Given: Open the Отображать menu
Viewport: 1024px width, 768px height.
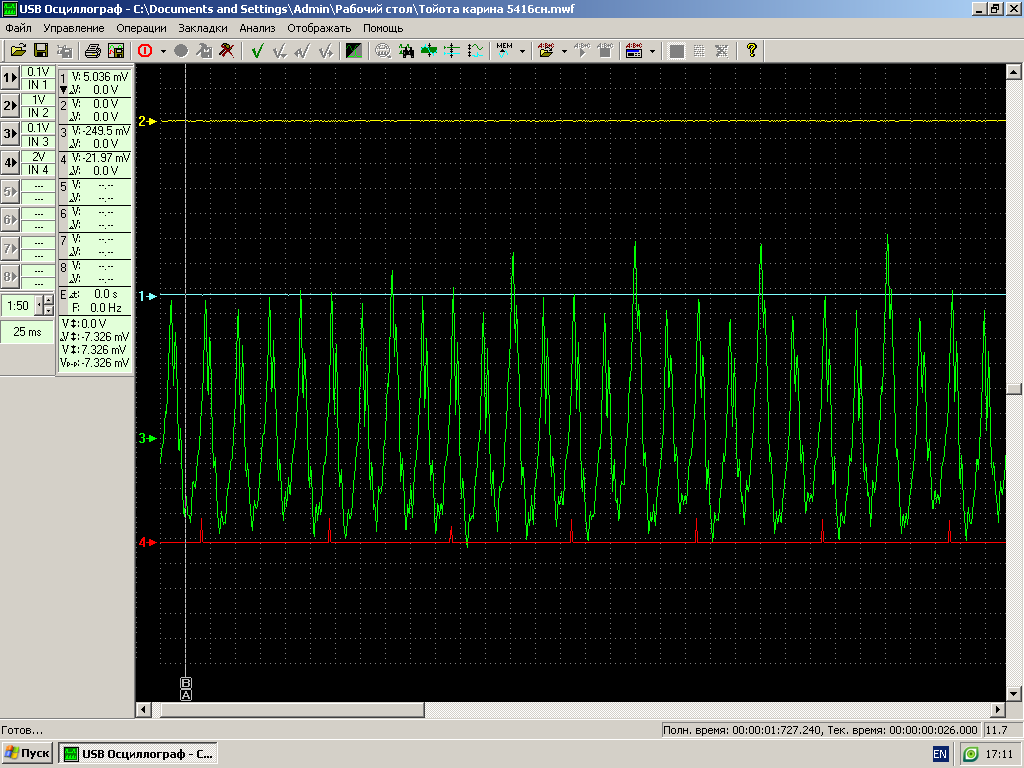Looking at the screenshot, I should coord(319,28).
